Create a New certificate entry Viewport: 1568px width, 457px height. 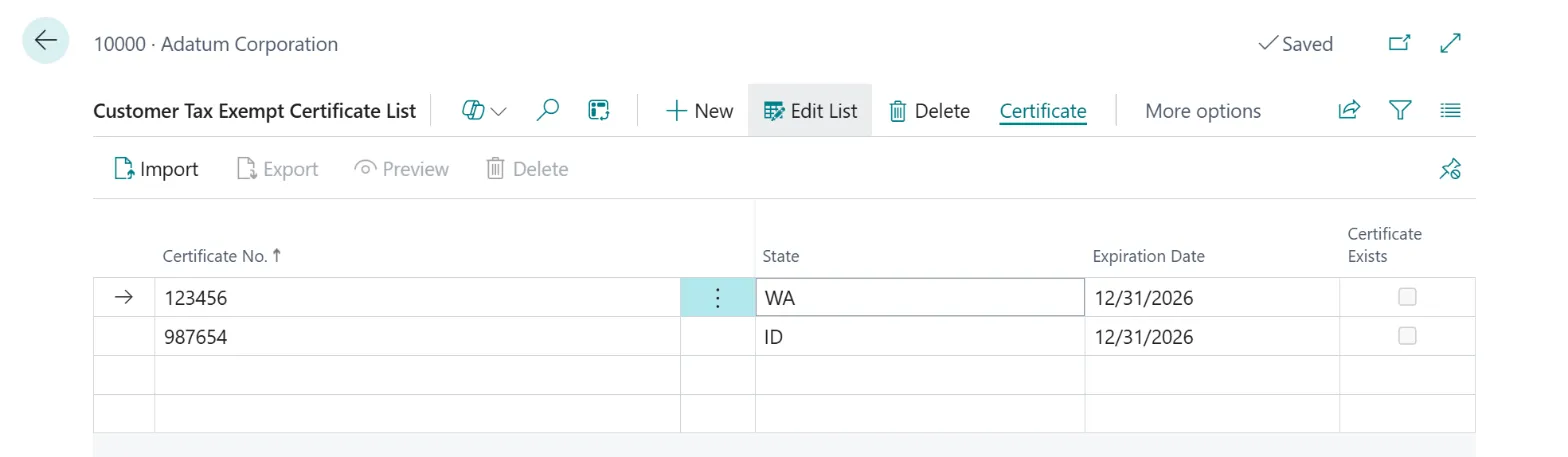(x=699, y=111)
